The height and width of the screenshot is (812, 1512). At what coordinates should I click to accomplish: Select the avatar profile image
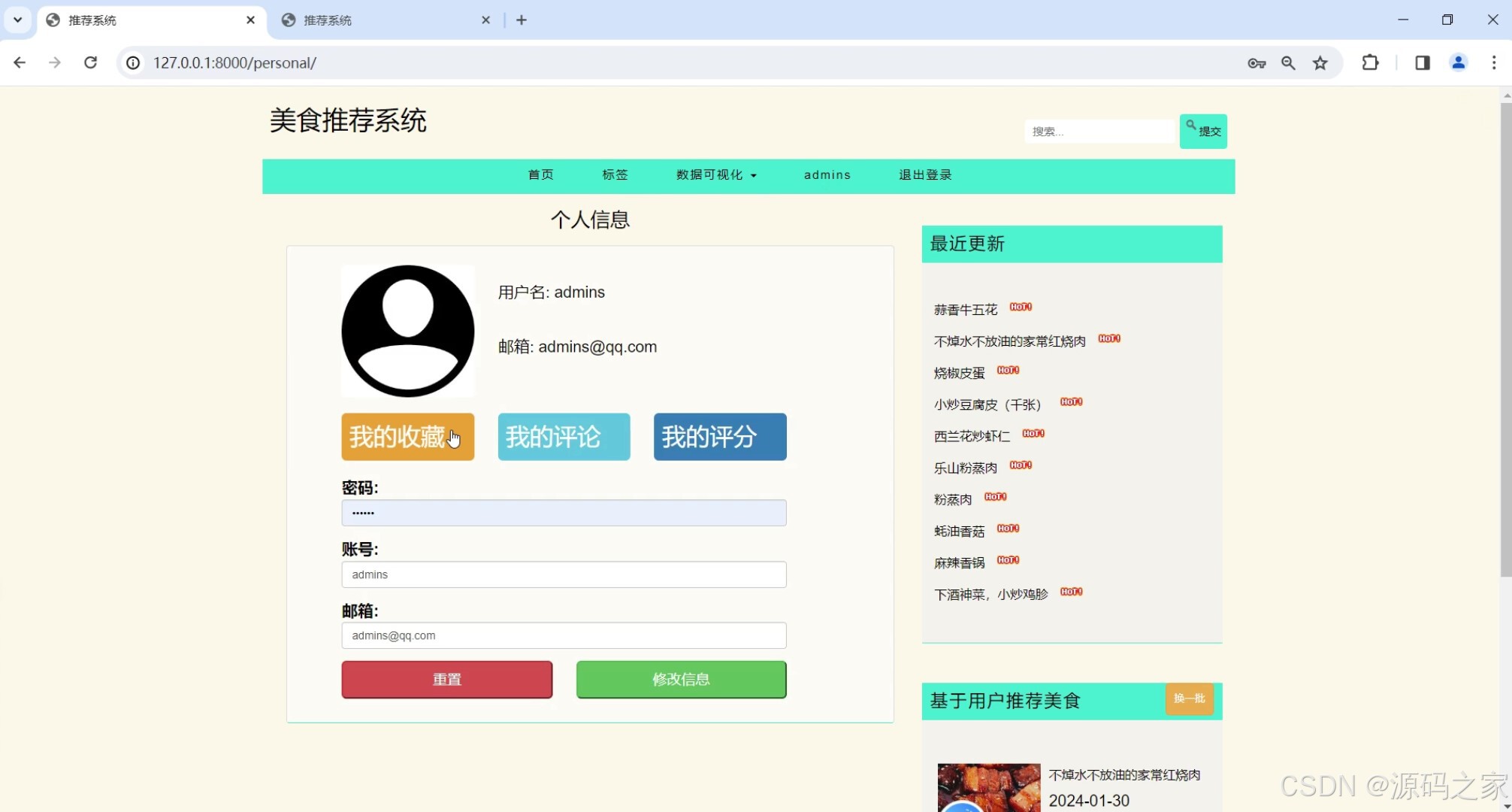[x=408, y=331]
